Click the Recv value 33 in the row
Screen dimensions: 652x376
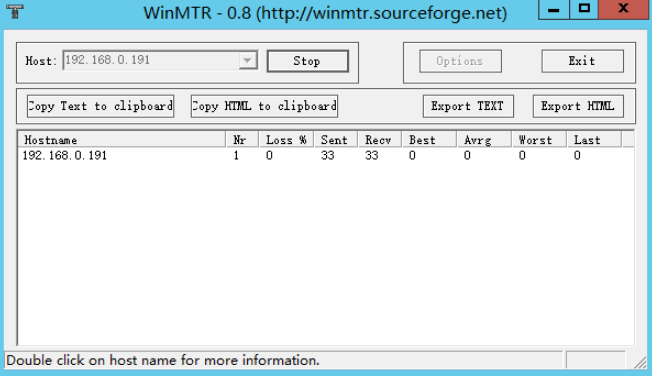[x=372, y=156]
